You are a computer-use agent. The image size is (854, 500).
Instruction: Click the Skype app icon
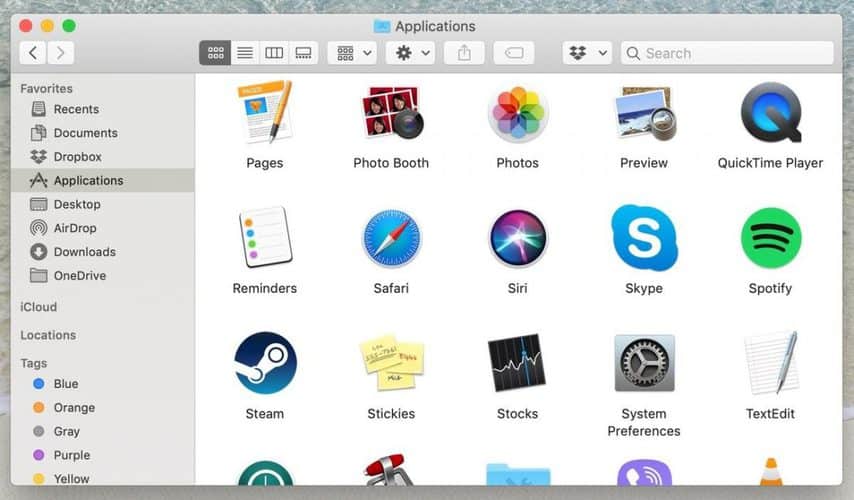point(644,237)
